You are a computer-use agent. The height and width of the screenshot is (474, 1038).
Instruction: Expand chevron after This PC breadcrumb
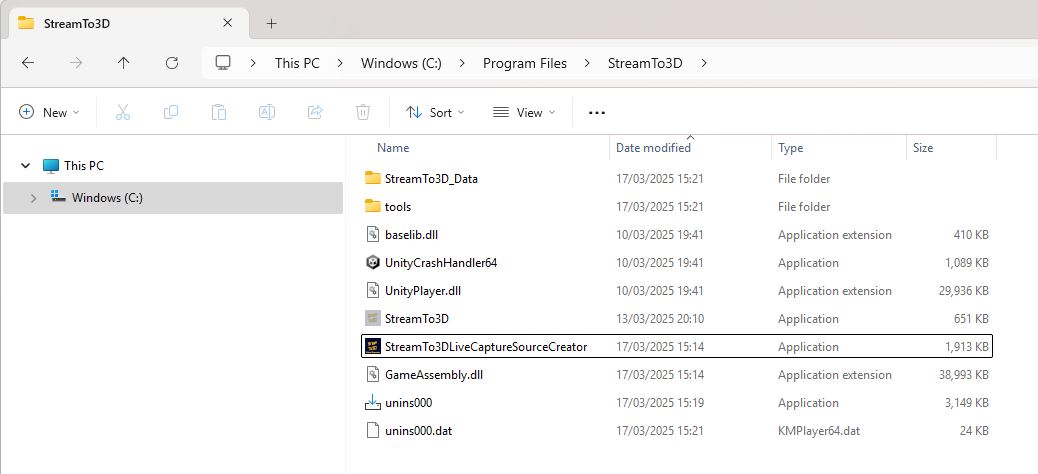coord(340,63)
